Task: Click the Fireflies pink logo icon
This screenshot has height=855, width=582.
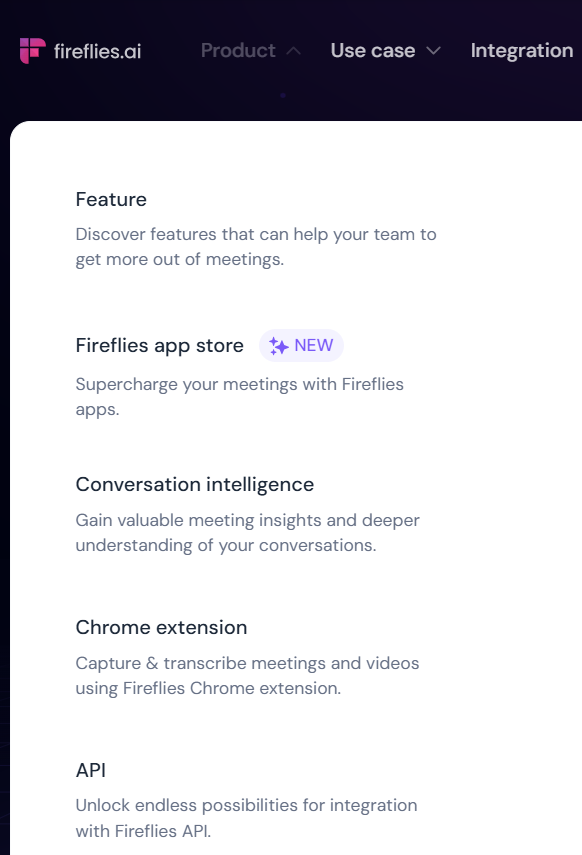Action: pos(33,51)
